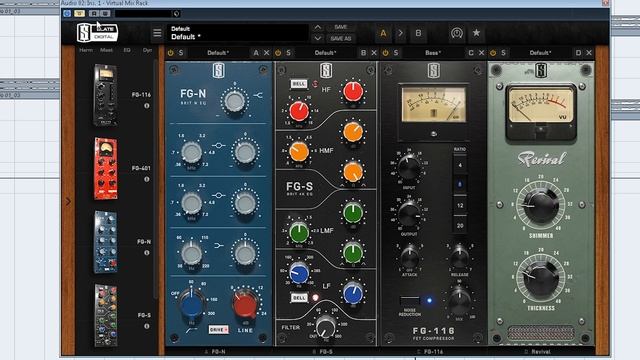
Task: Switch to EQ module category tab
Action: point(127,50)
